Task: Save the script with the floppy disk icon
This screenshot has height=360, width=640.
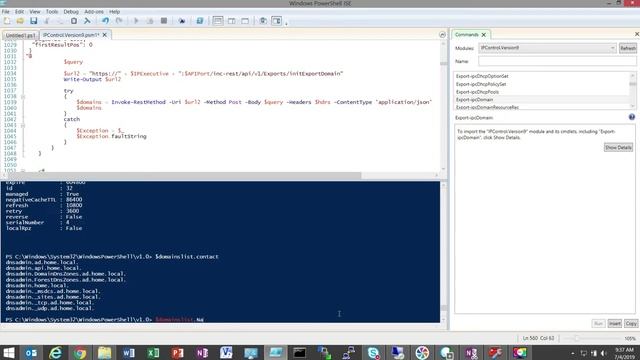Action: 33,21
